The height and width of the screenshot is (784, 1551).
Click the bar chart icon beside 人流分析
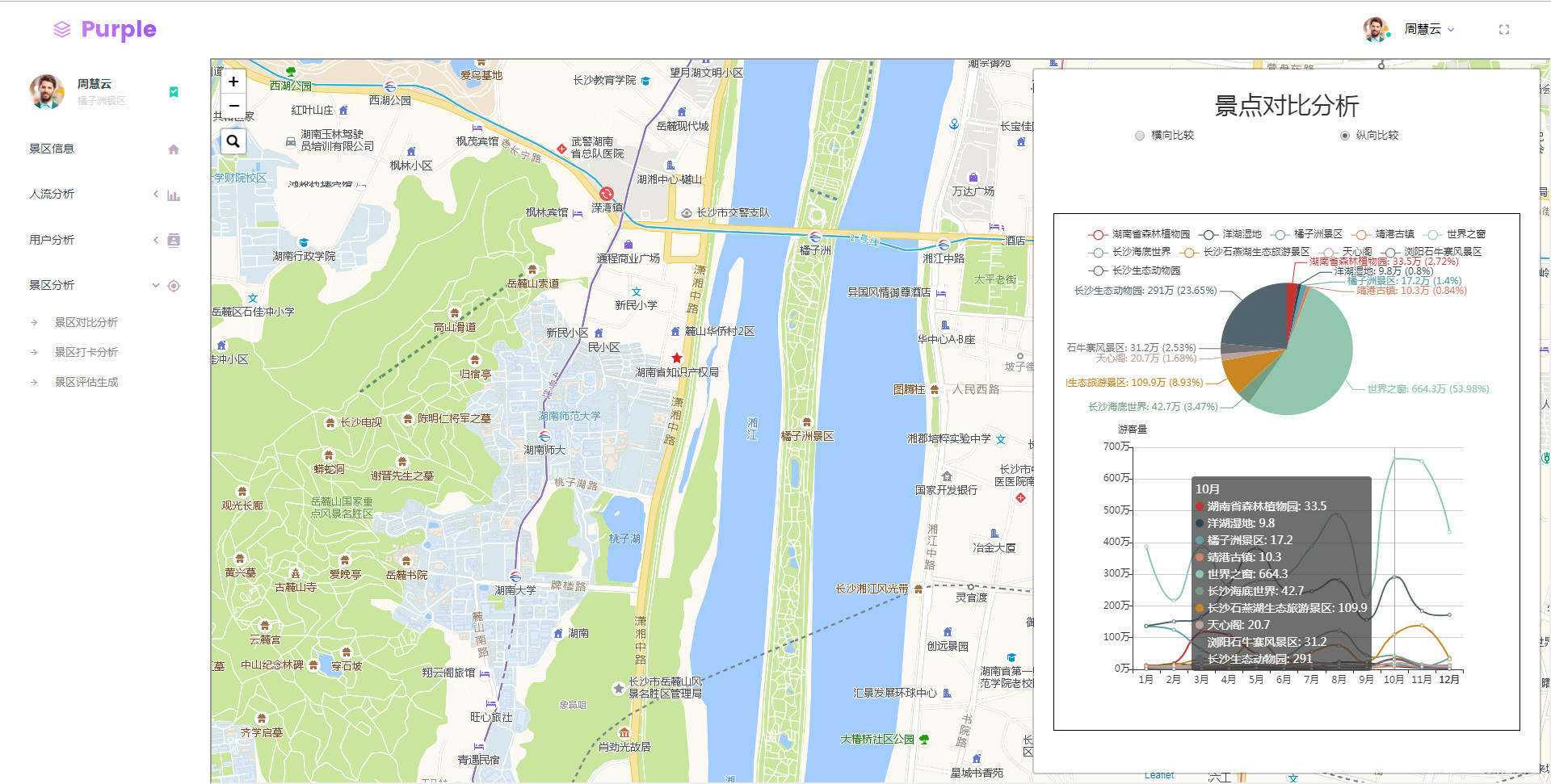click(174, 195)
